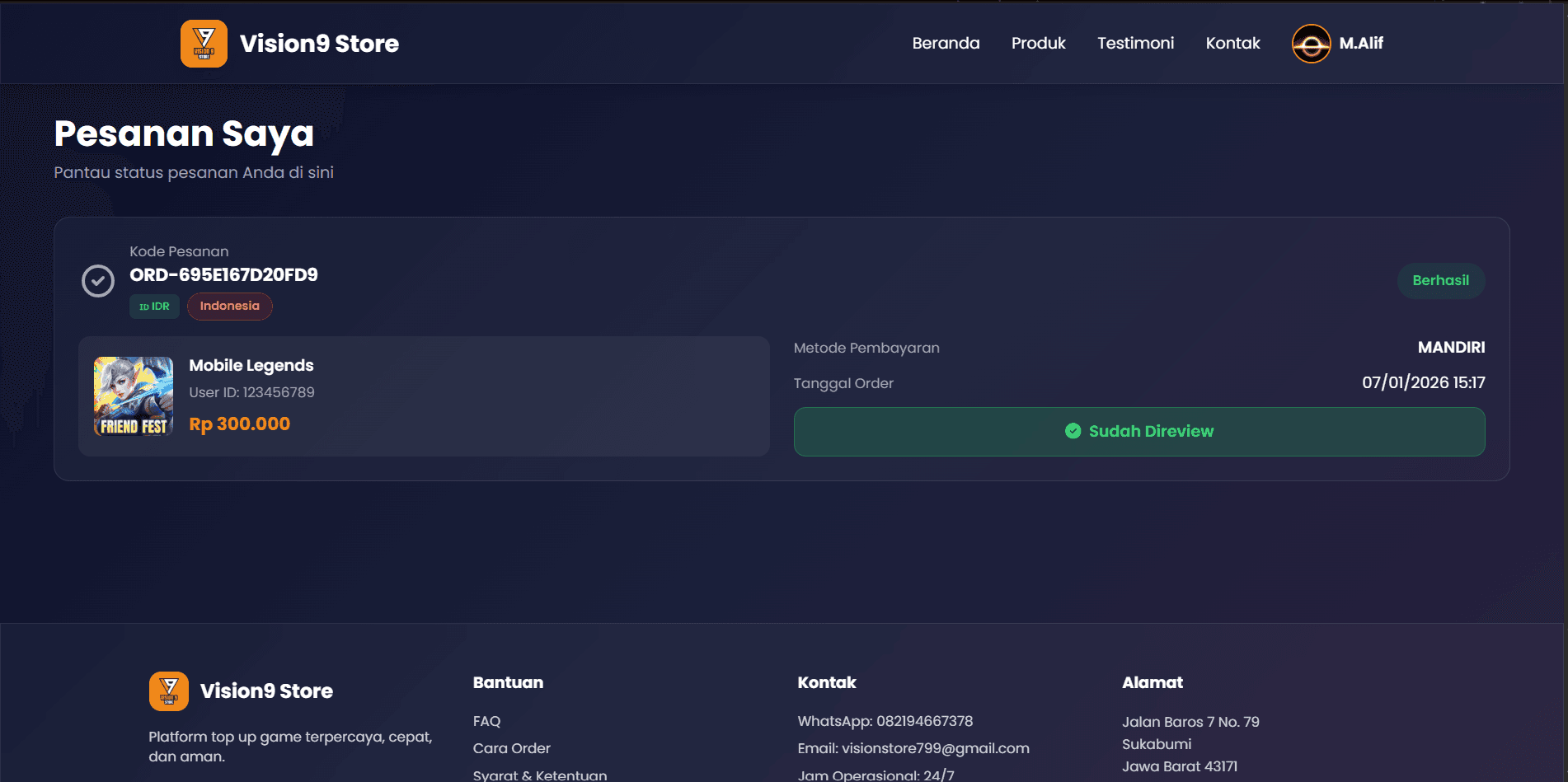This screenshot has width=1568, height=782.
Task: Click the Berhasil status badge
Action: (1441, 281)
